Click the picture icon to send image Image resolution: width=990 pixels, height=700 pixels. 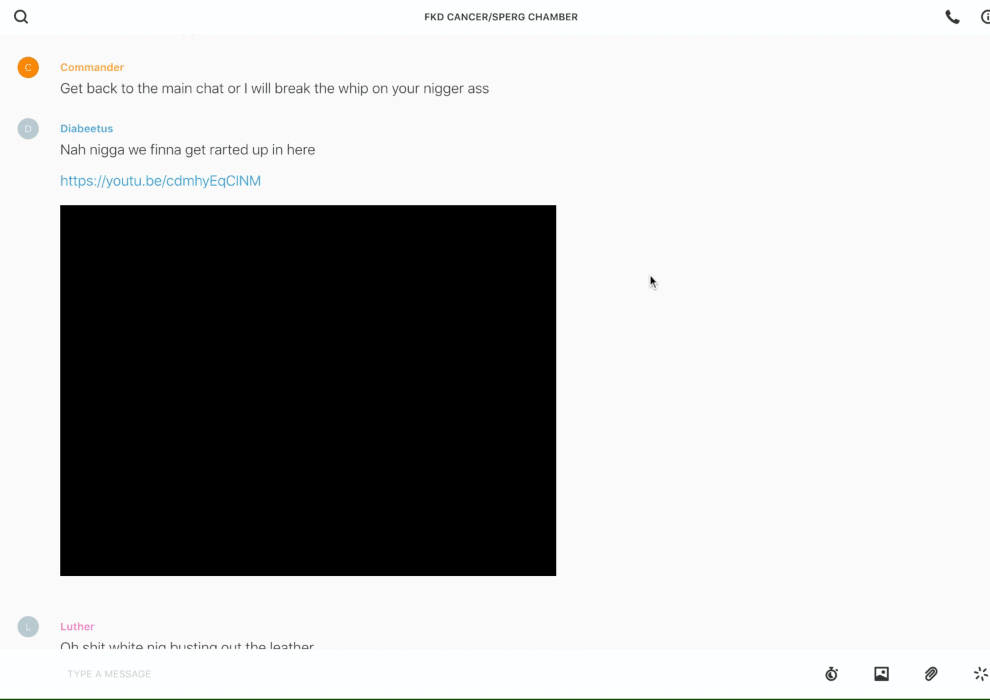pos(881,674)
